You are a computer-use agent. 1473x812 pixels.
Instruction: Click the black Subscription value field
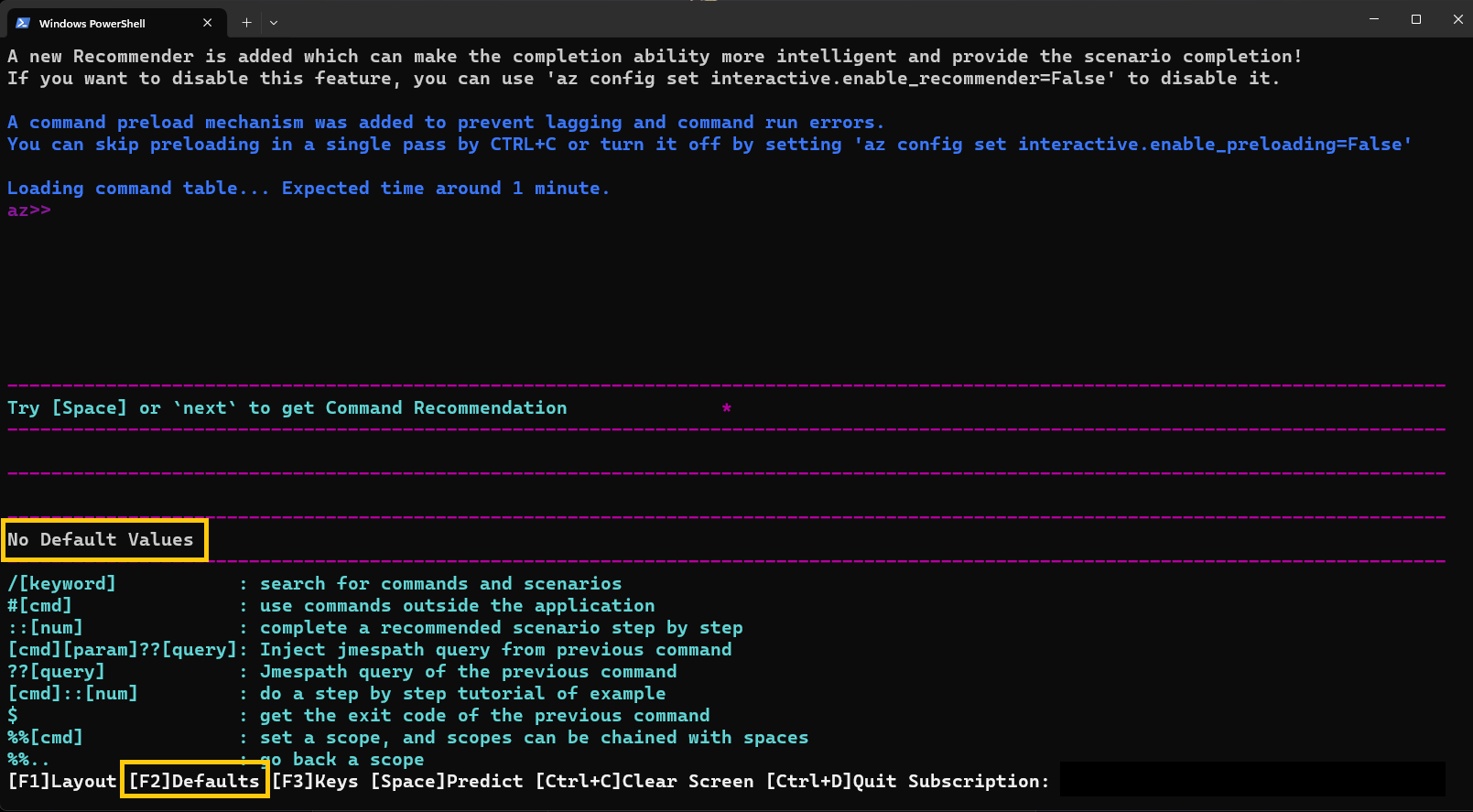1251,779
